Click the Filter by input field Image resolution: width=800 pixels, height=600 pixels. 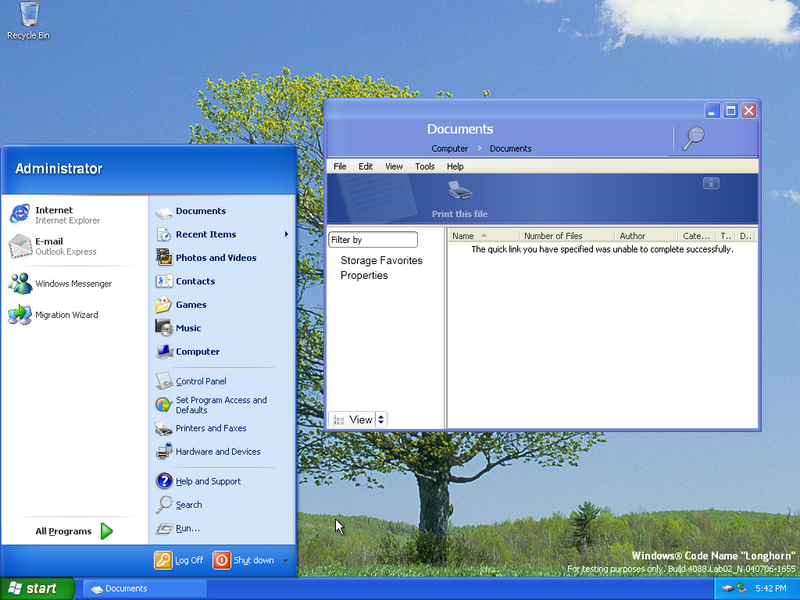tap(373, 240)
